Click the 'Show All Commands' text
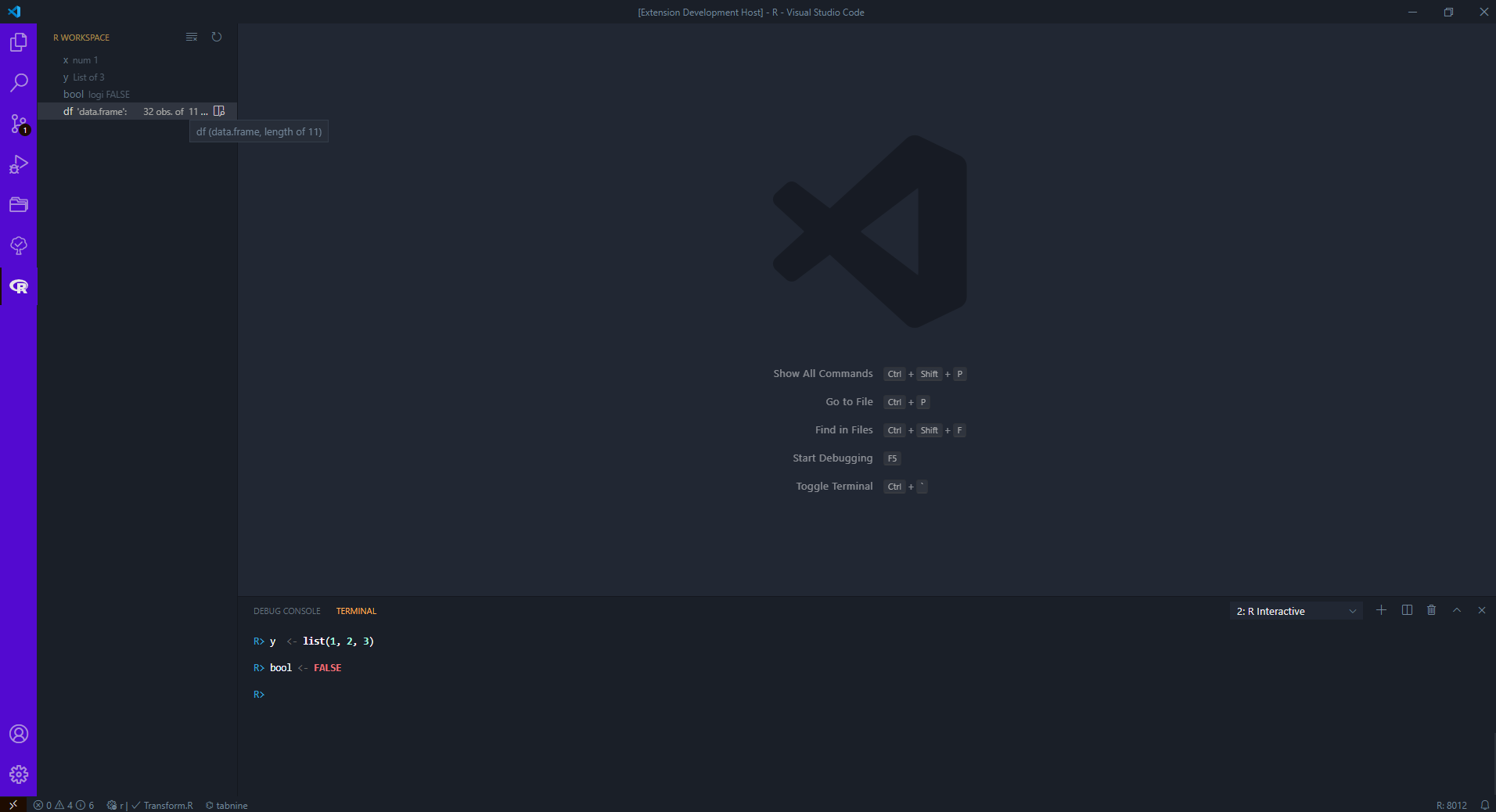The width and height of the screenshot is (1496, 812). [823, 374]
